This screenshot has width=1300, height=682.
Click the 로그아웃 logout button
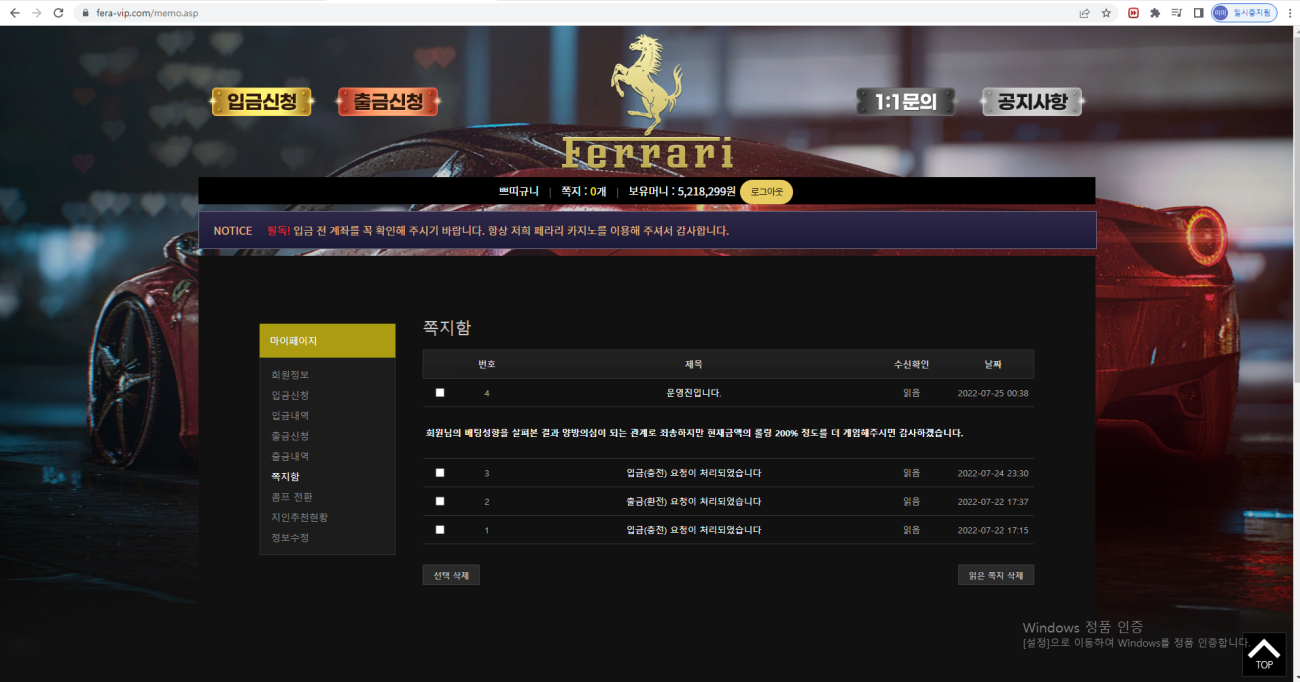(x=766, y=192)
